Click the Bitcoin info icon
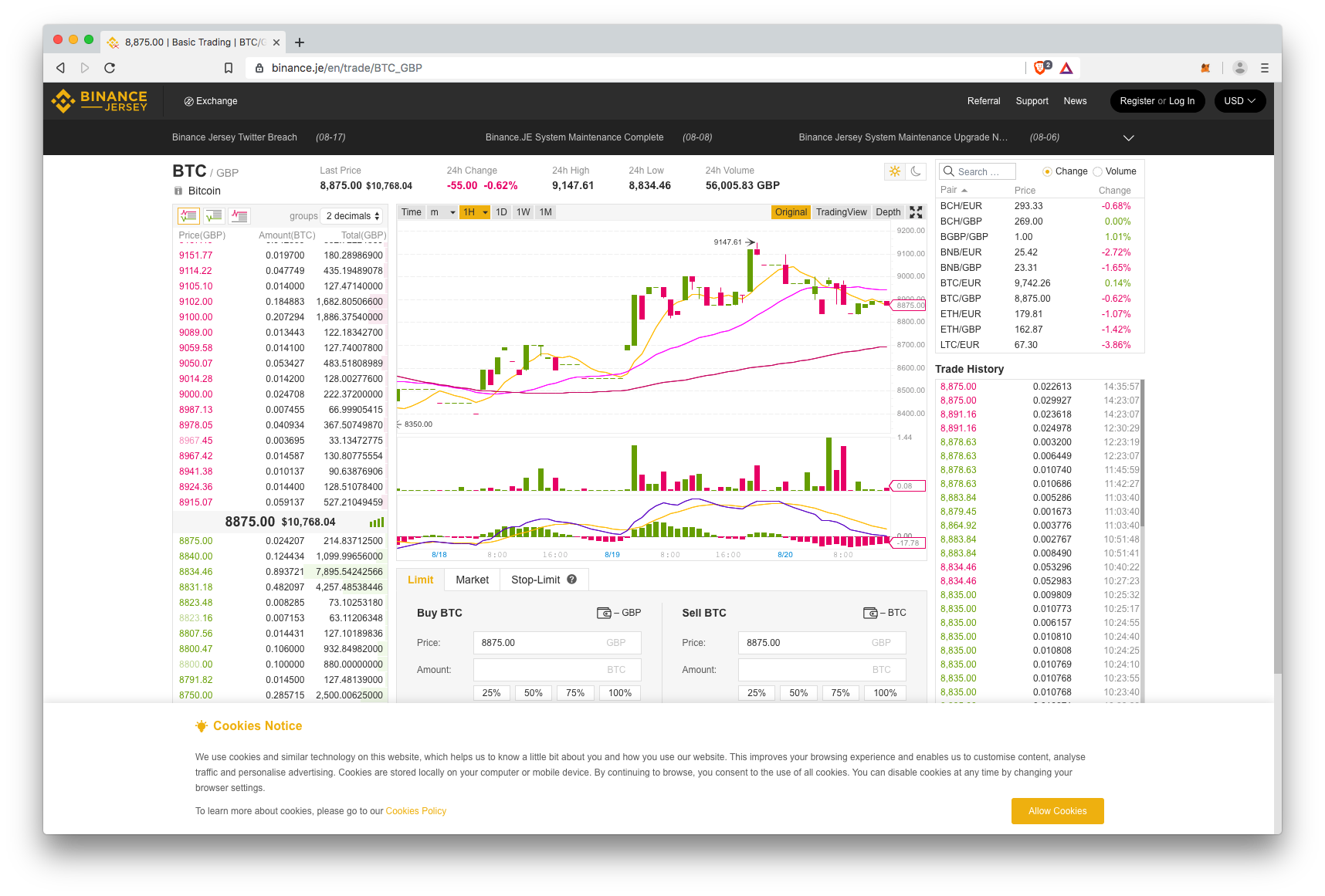The height and width of the screenshot is (896, 1325). point(178,191)
